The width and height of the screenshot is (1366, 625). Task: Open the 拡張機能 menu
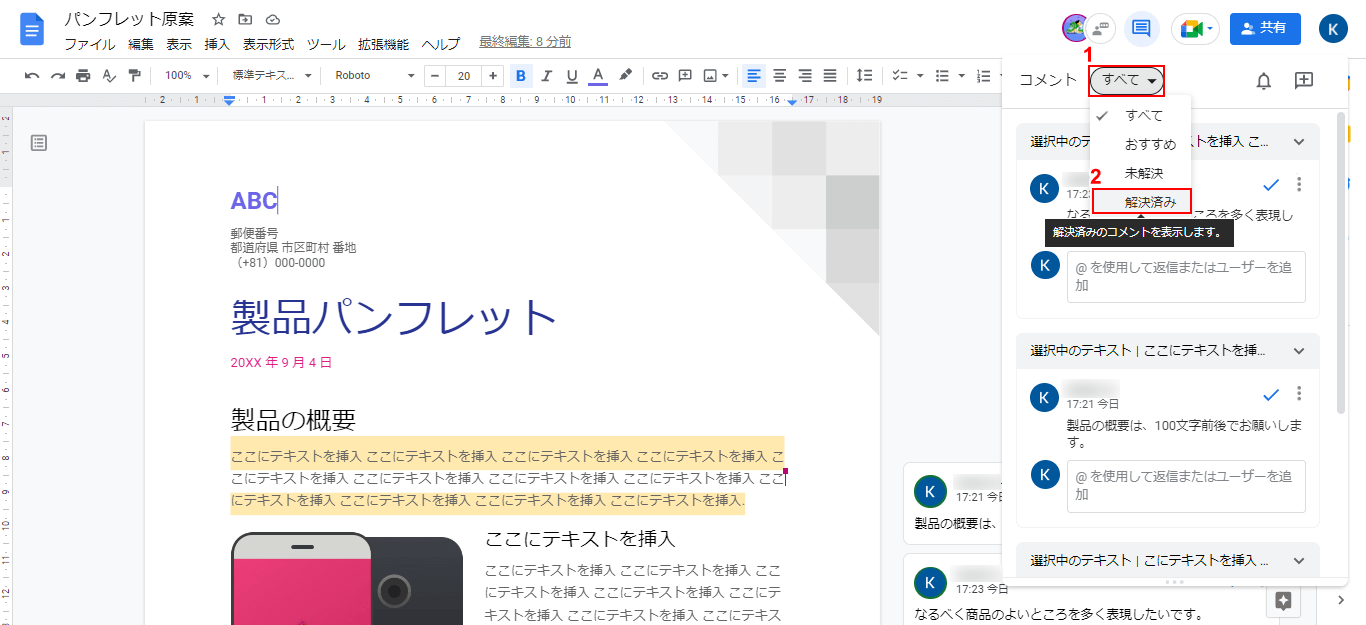(383, 44)
